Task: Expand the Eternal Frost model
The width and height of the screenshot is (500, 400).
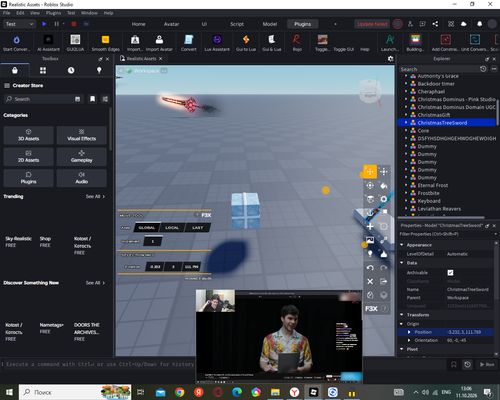Action: (x=406, y=185)
